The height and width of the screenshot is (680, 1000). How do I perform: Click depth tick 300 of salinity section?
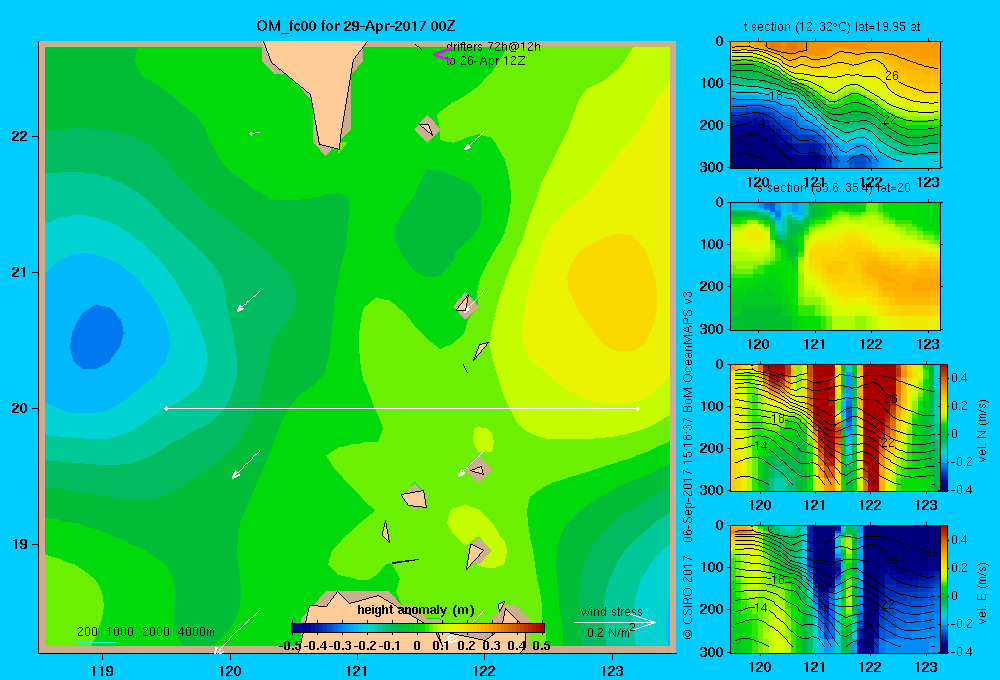[712, 329]
